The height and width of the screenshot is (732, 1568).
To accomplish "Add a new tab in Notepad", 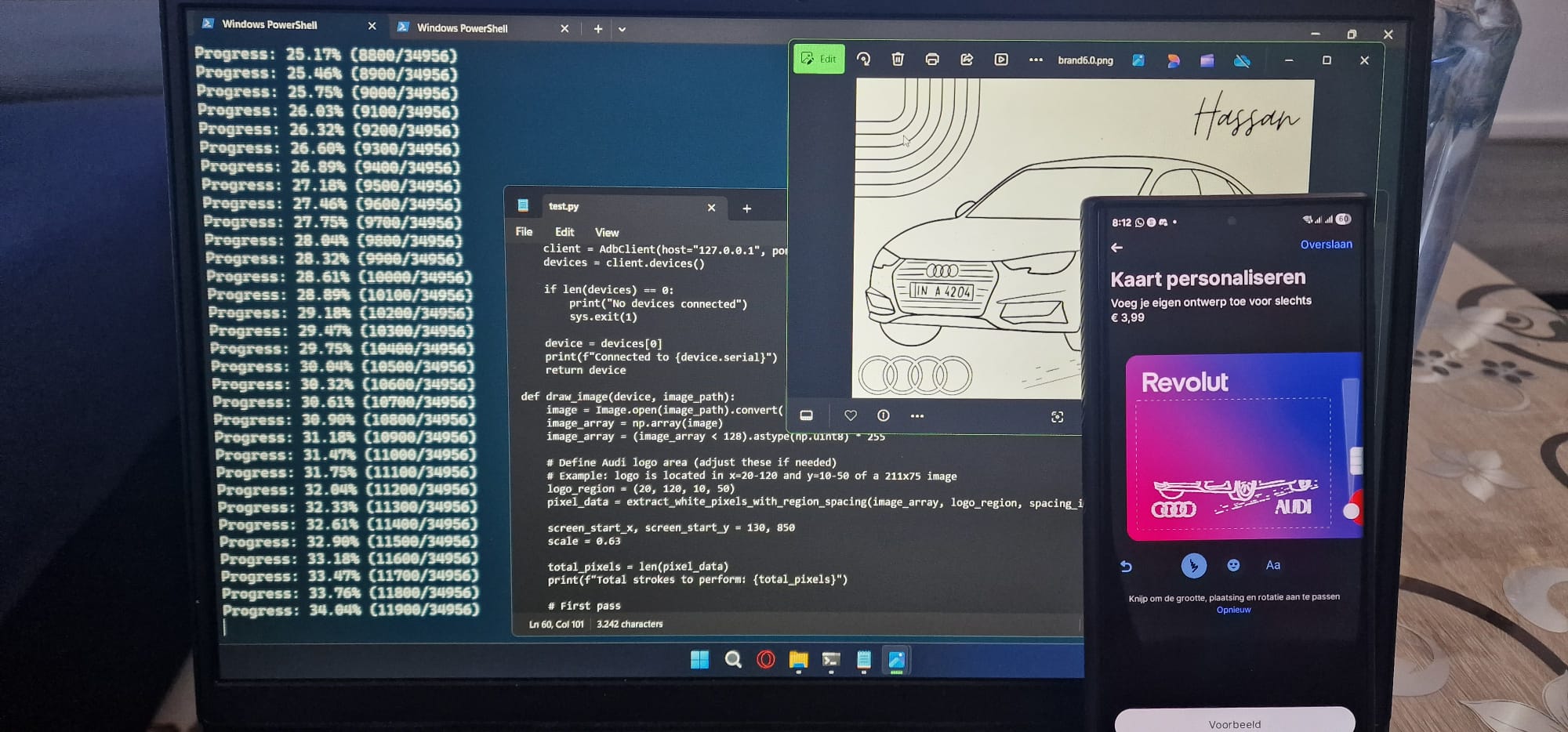I will point(746,208).
